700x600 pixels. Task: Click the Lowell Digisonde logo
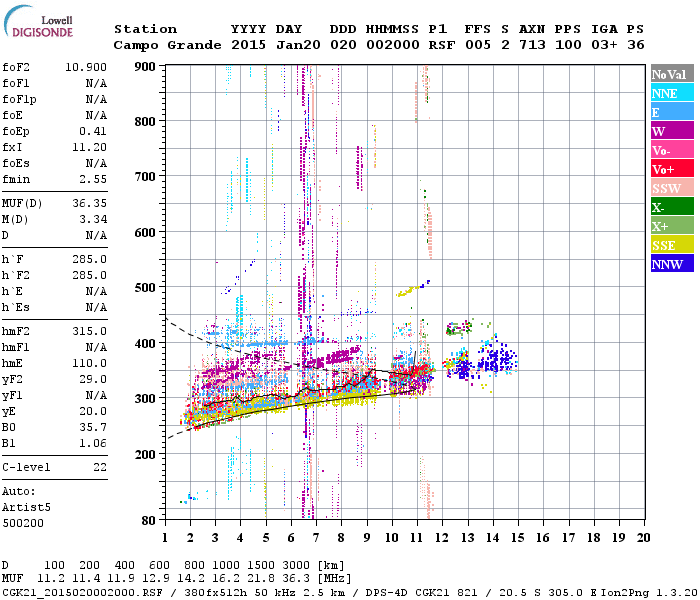[x=39, y=22]
